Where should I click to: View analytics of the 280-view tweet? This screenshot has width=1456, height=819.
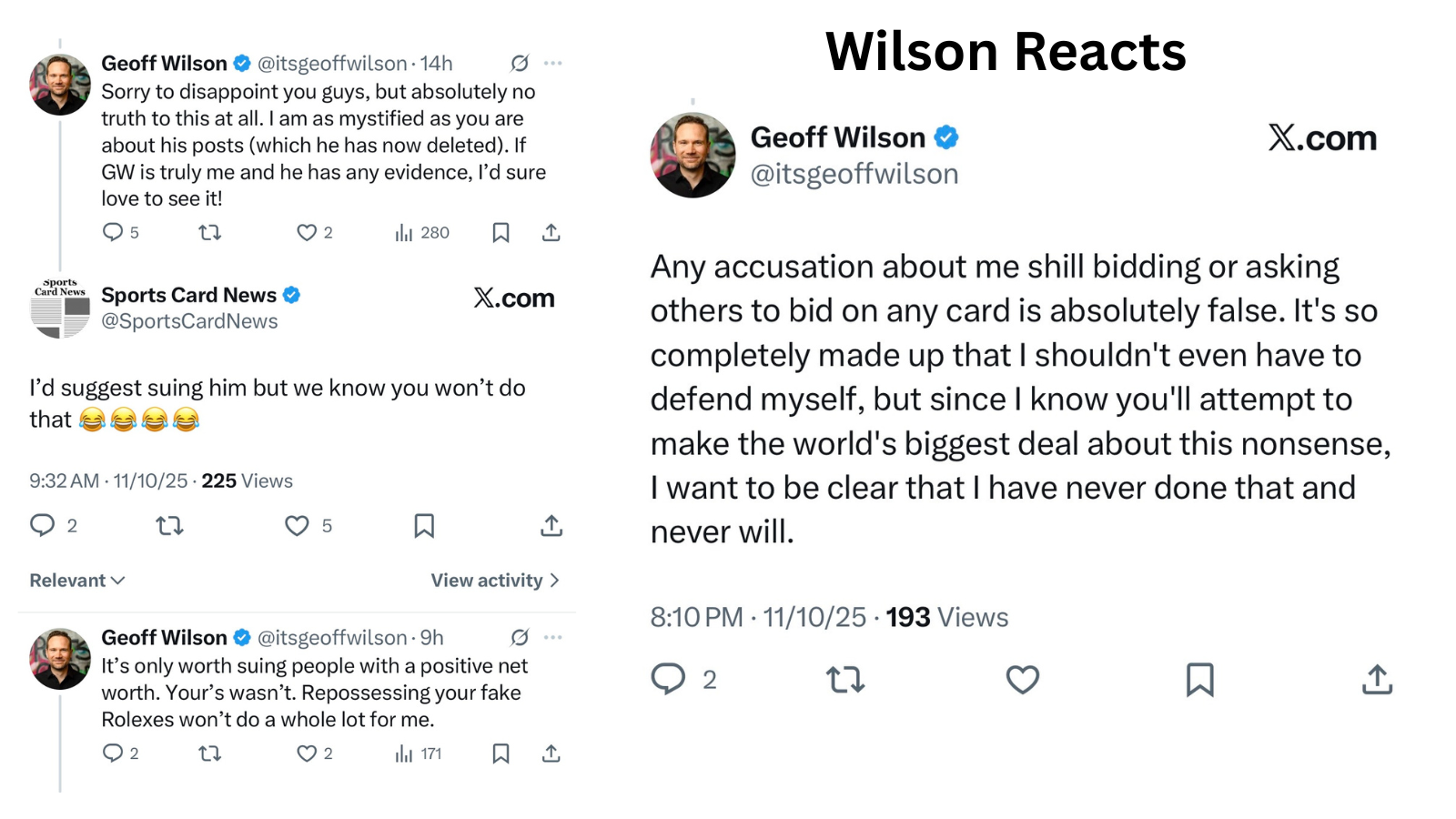422,233
